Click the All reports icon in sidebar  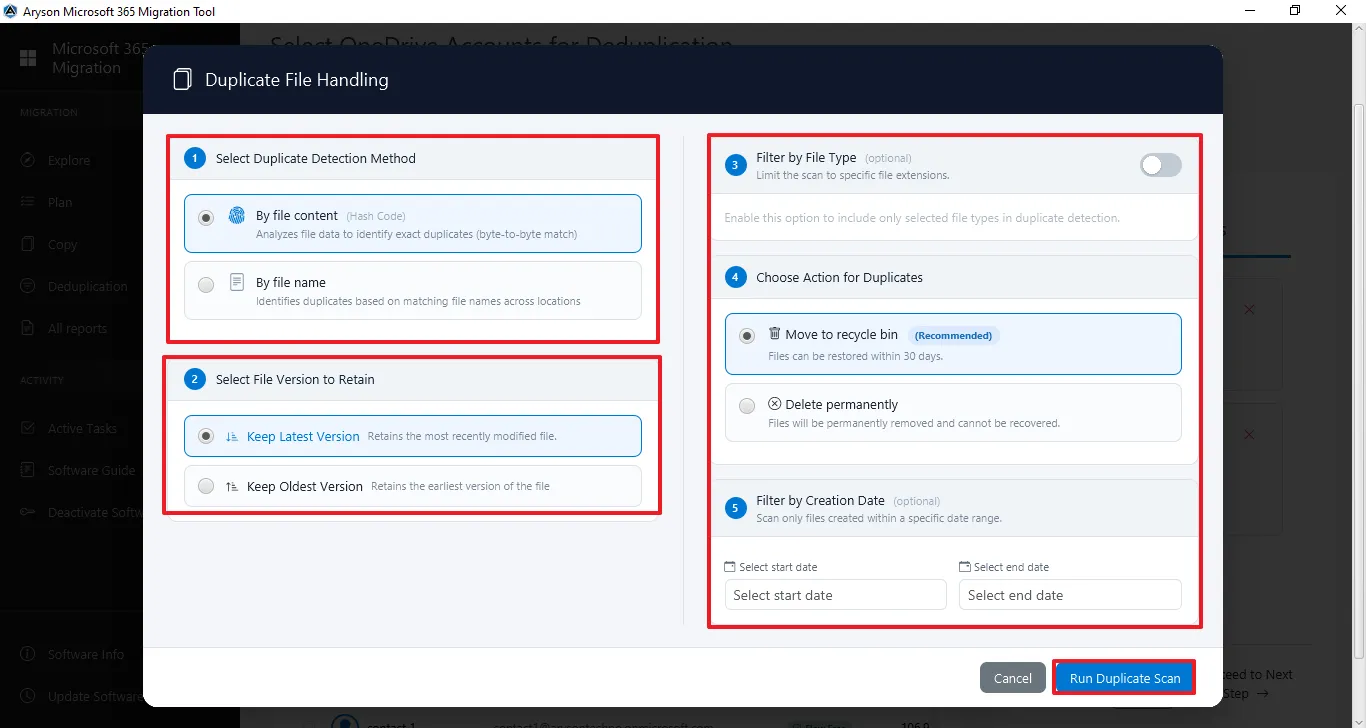pos(28,328)
